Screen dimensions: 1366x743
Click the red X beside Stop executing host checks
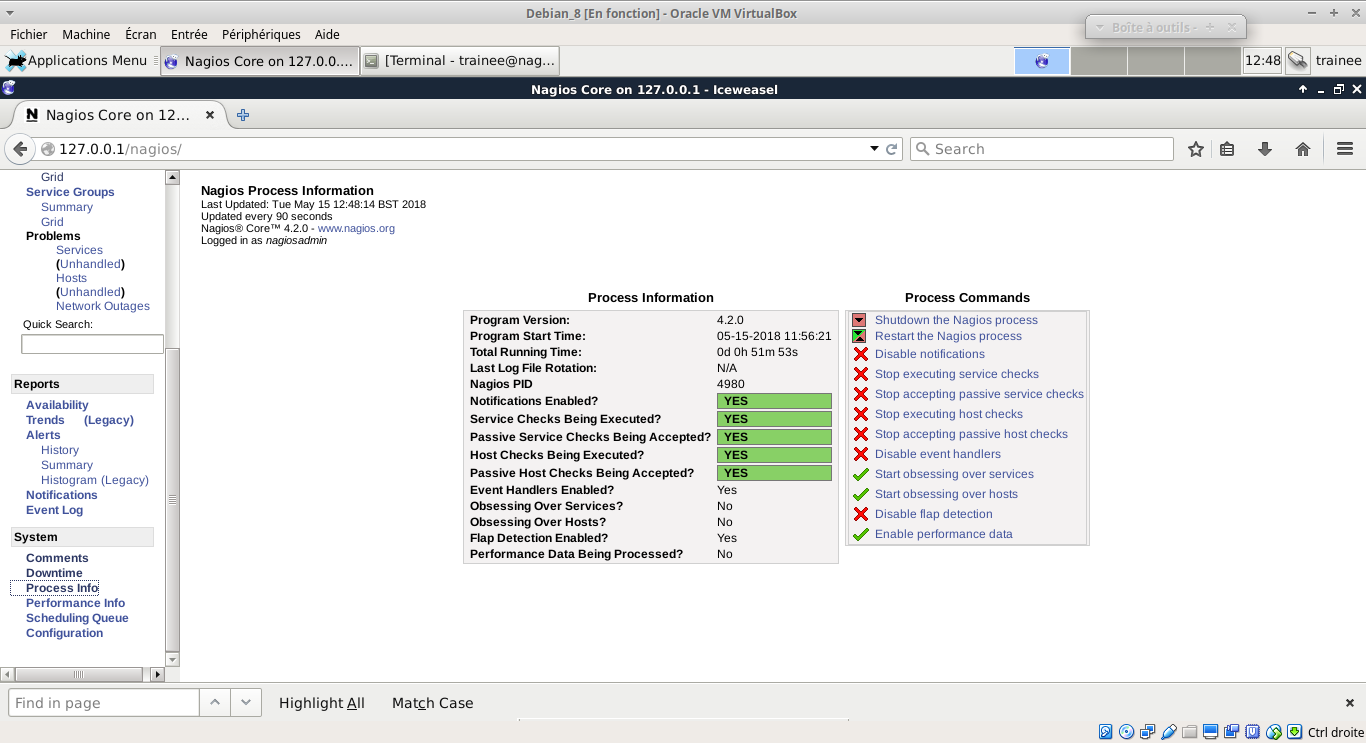tap(860, 414)
